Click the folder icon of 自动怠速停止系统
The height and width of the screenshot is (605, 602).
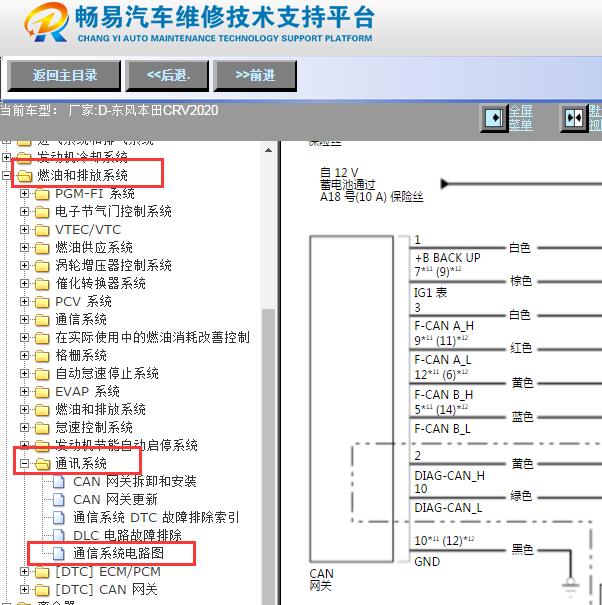click(42, 374)
